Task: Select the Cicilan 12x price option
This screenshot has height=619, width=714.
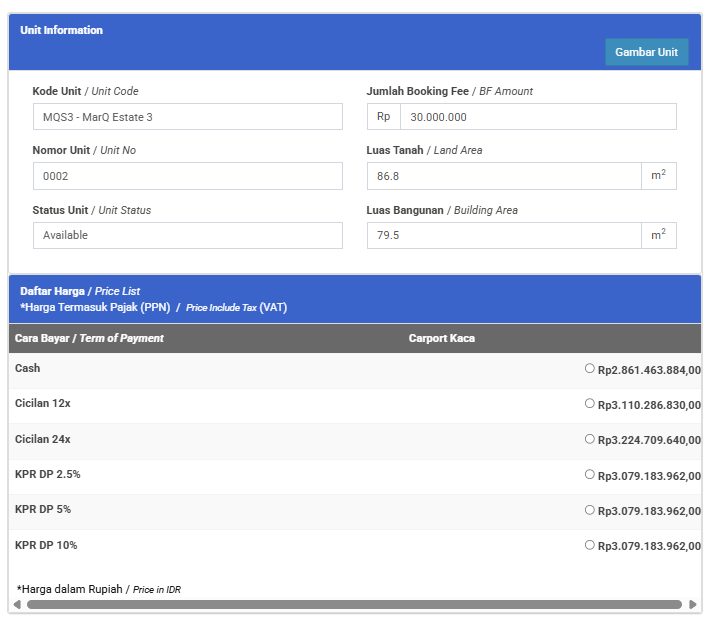Action: click(590, 404)
